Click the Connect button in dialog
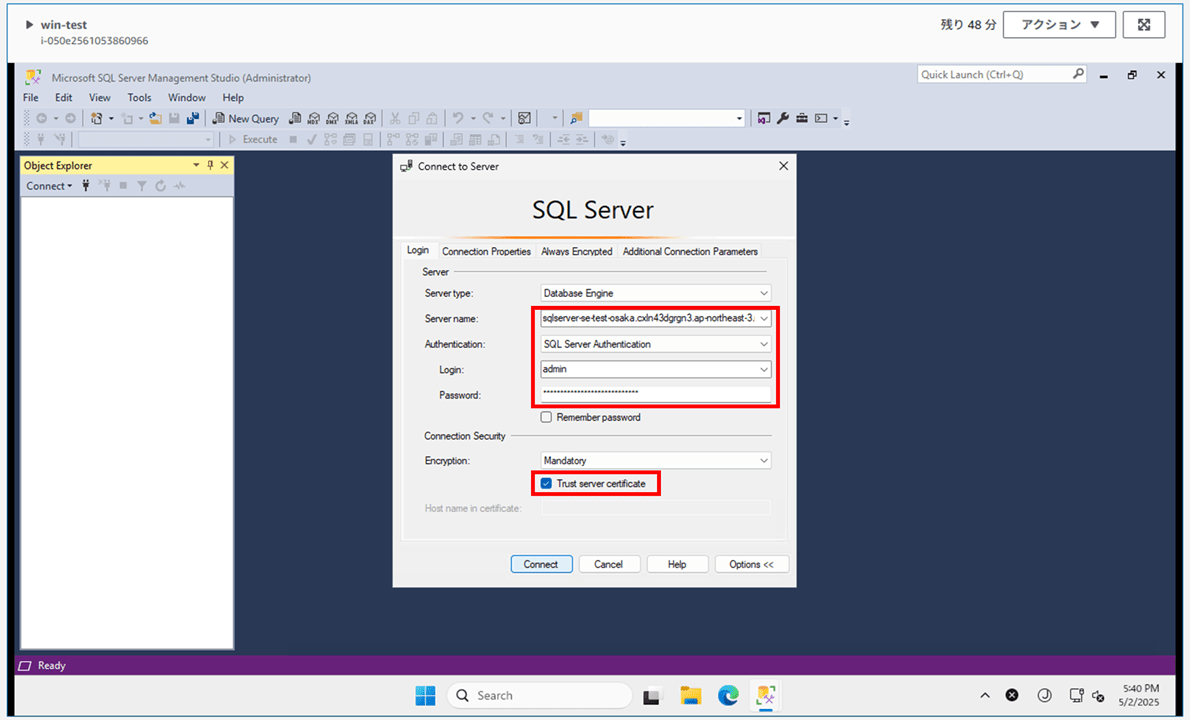 click(541, 564)
